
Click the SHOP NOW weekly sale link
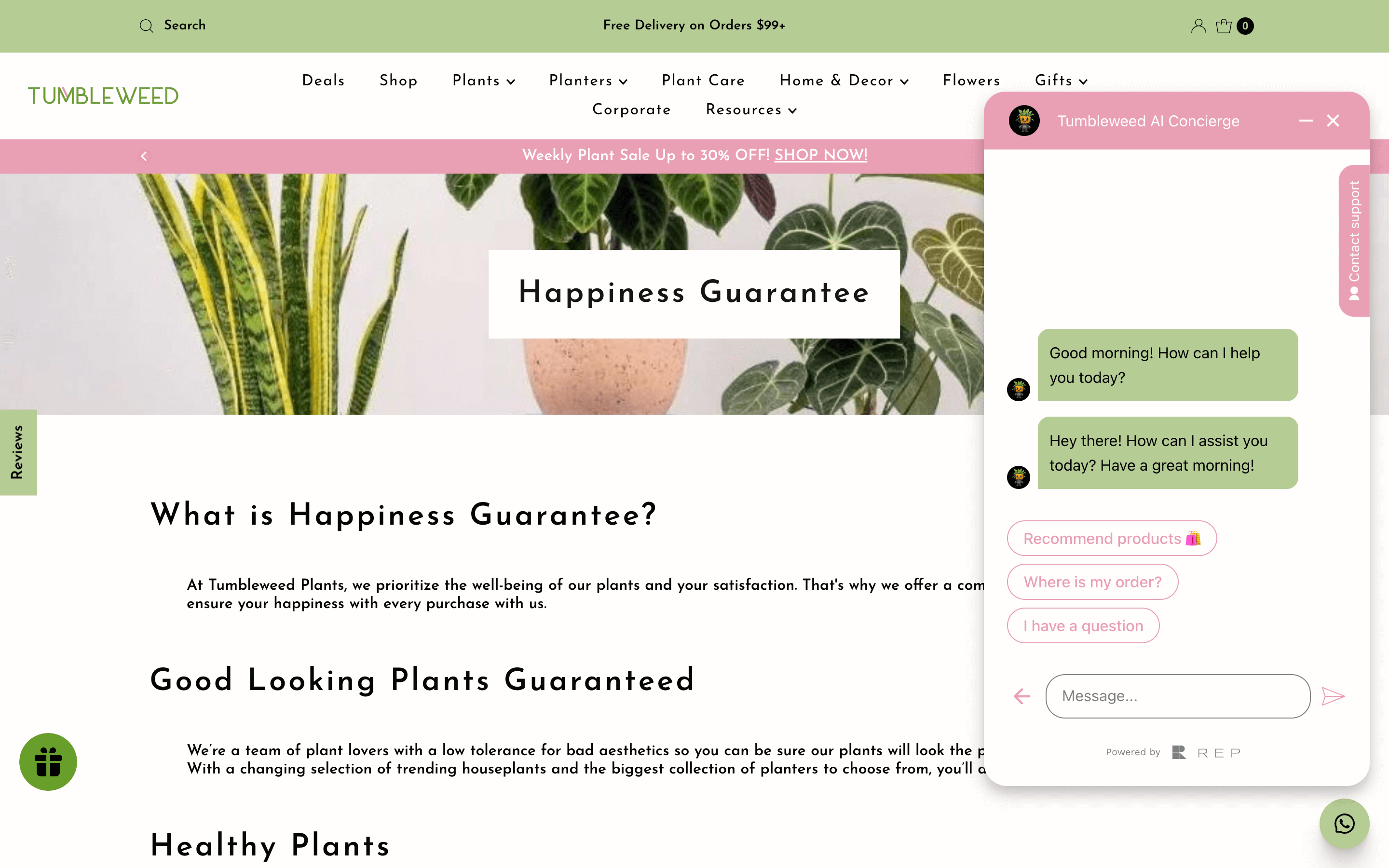[820, 155]
